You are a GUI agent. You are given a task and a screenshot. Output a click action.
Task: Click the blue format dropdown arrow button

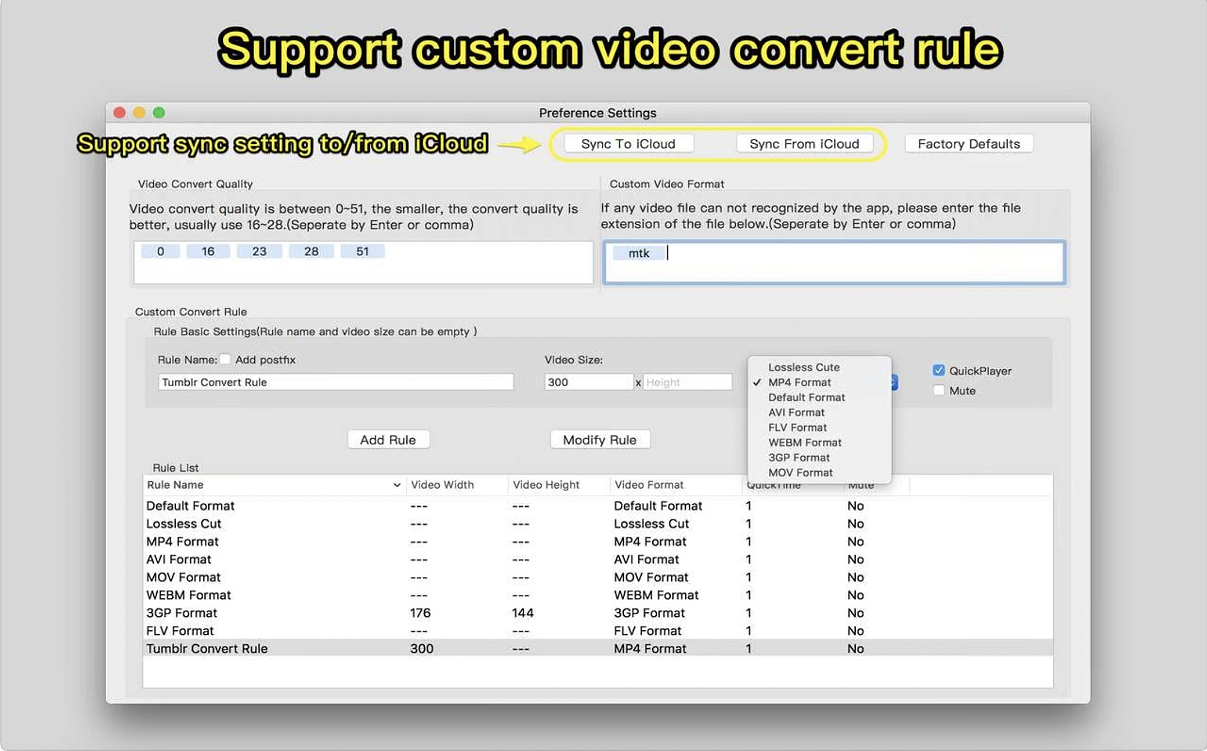tap(893, 382)
